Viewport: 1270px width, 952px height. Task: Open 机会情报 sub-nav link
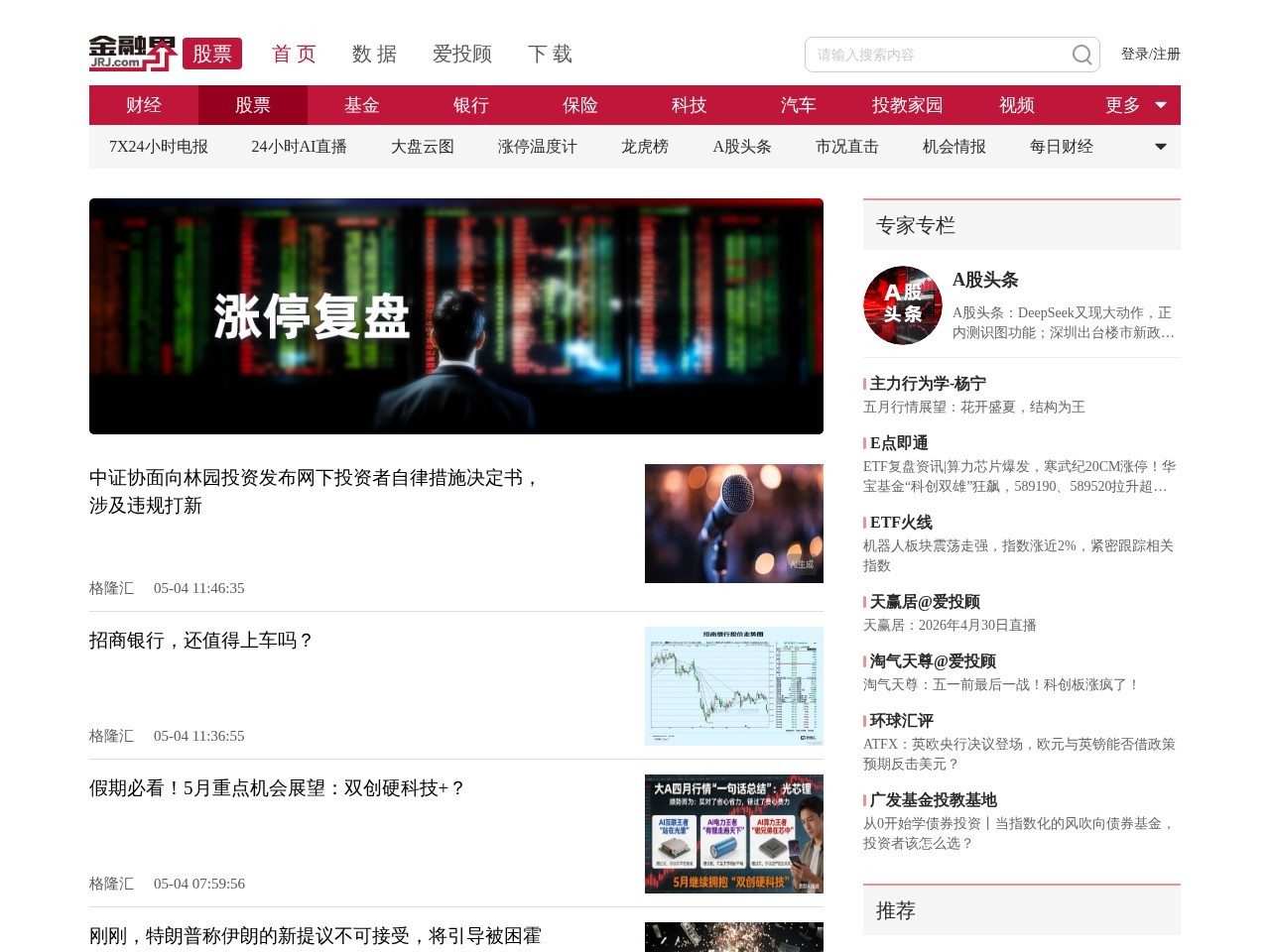954,147
